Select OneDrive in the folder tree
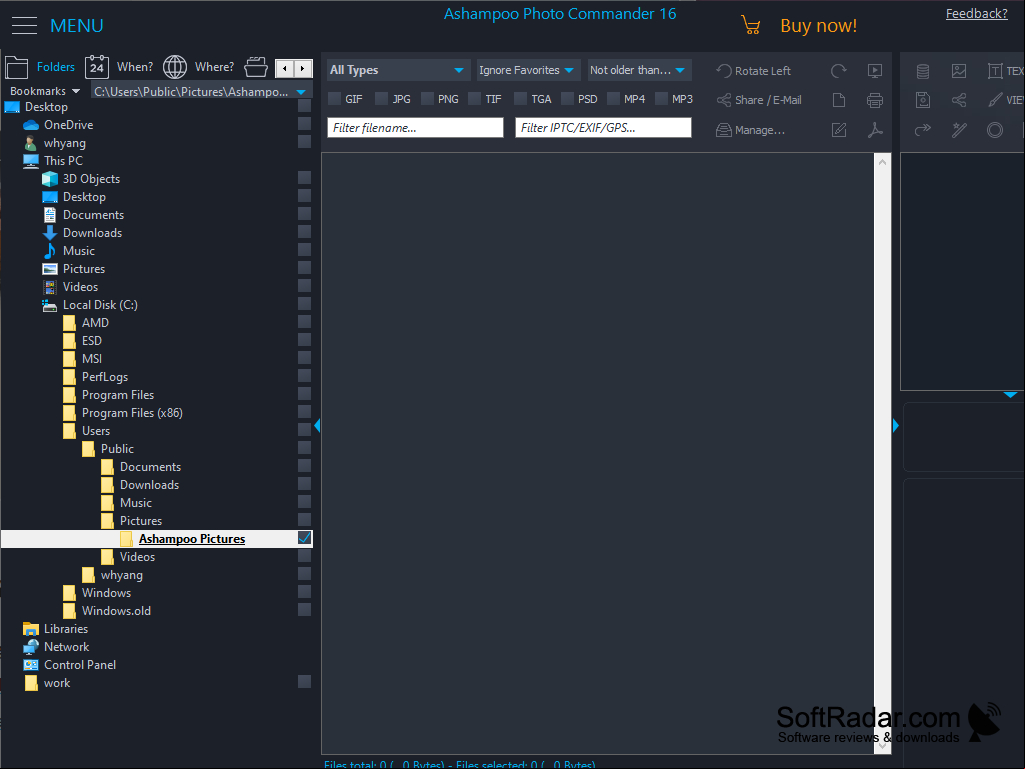 [x=69, y=125]
